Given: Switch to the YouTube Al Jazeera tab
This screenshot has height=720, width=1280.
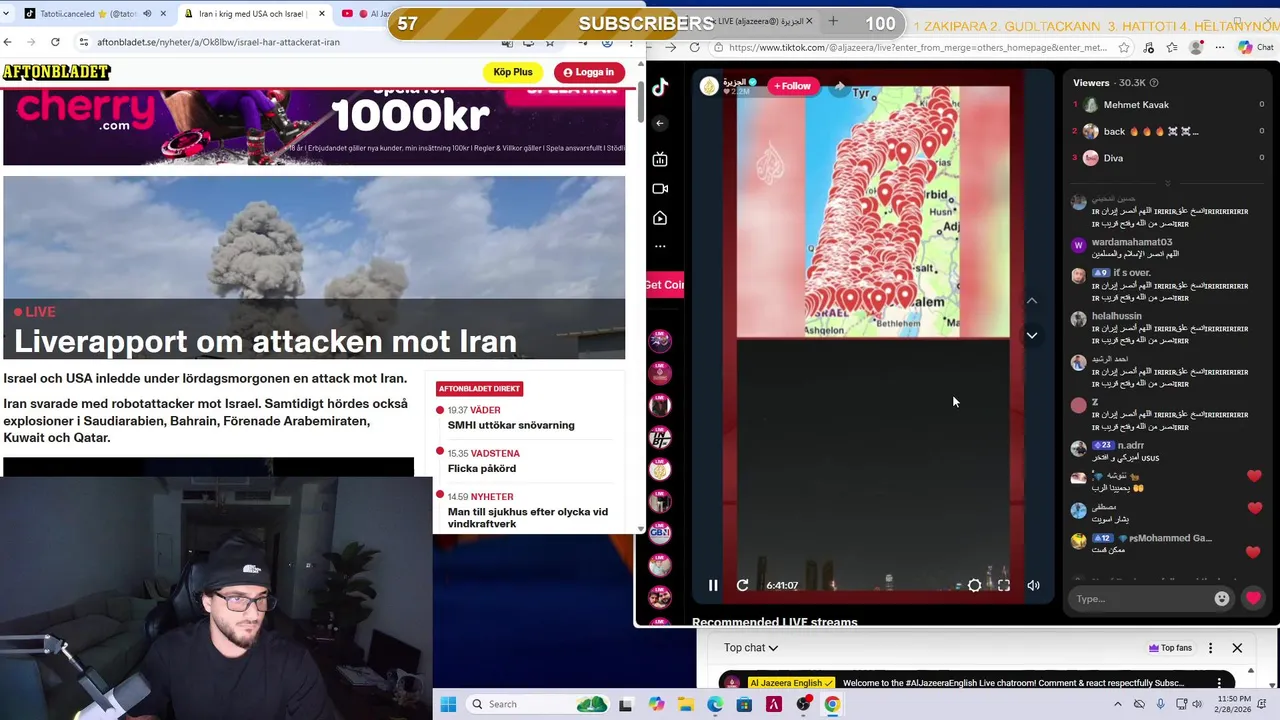Looking at the screenshot, I should 365,14.
